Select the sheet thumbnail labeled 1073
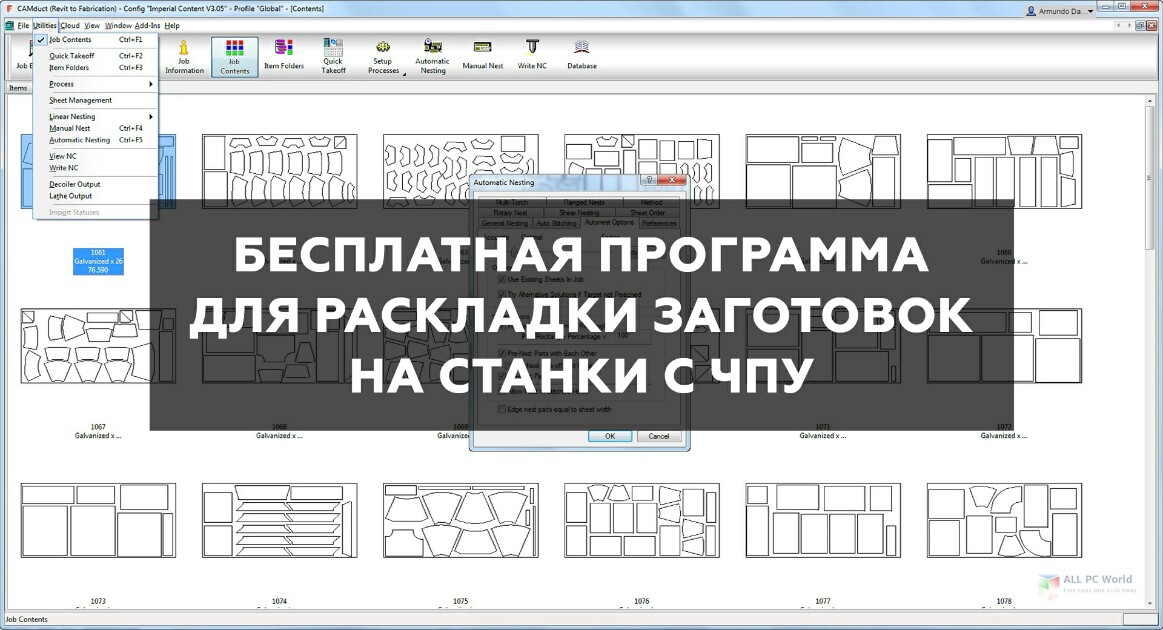 [x=98, y=520]
